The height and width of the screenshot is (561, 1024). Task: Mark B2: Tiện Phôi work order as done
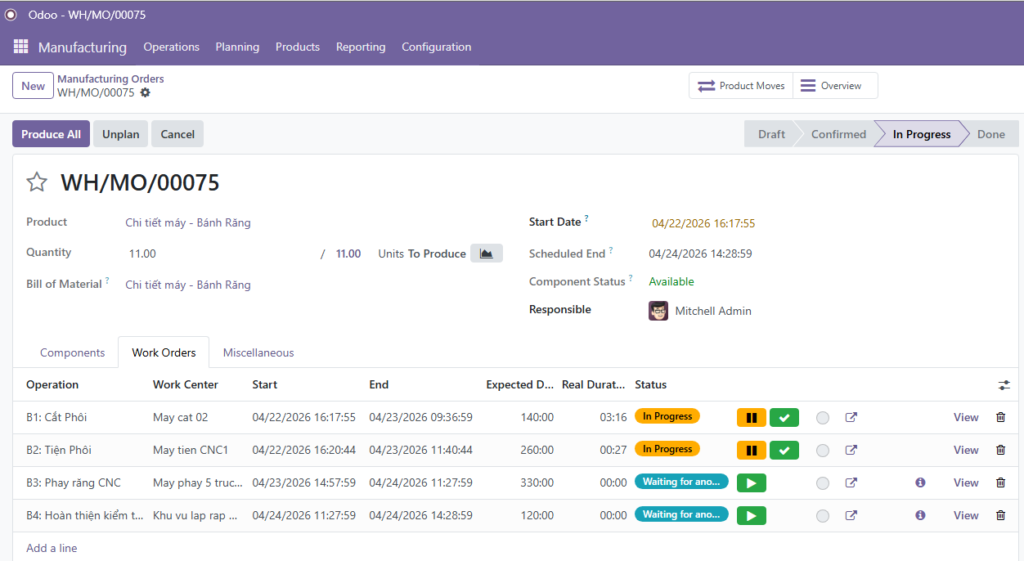click(x=784, y=450)
